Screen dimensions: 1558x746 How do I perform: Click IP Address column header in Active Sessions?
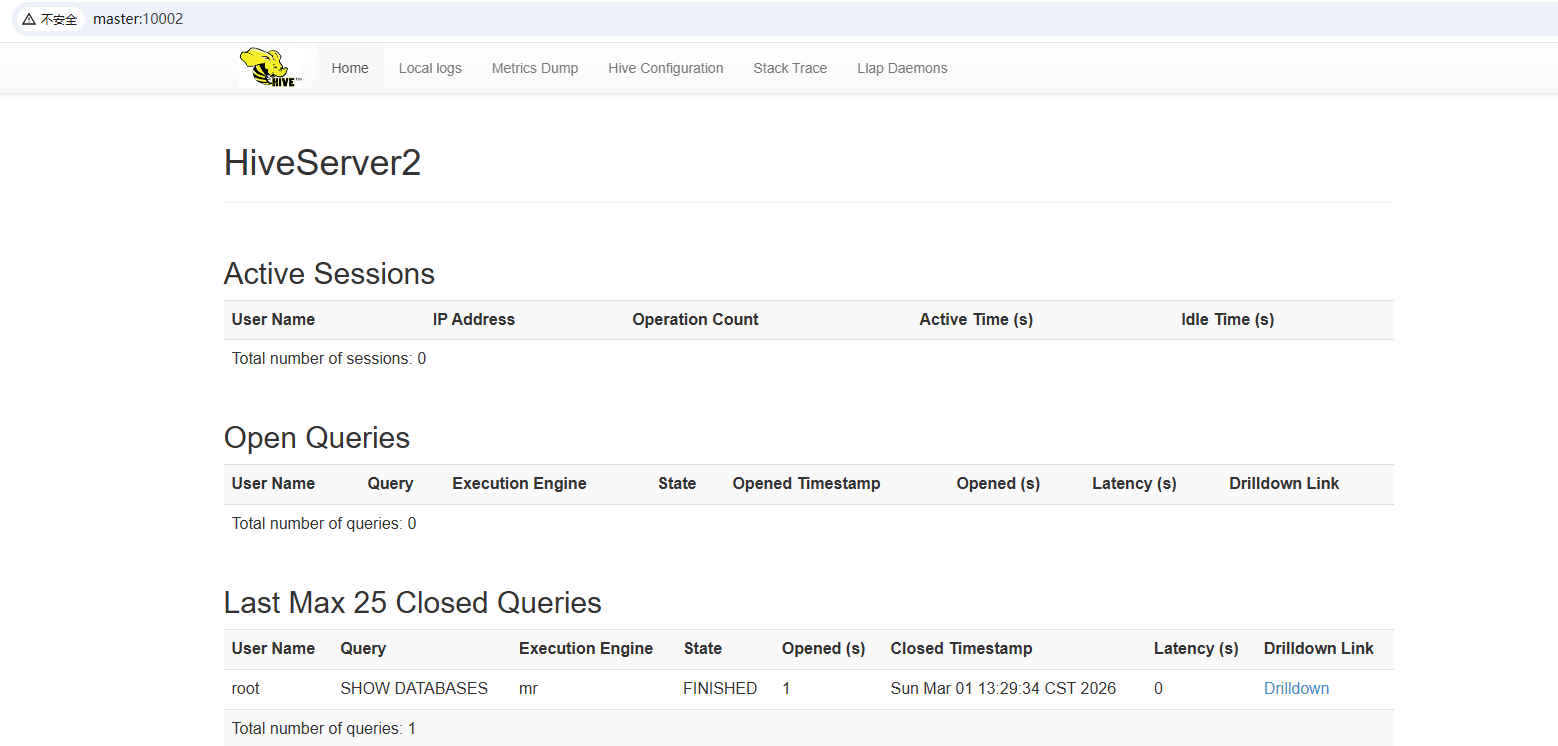pyautogui.click(x=474, y=320)
